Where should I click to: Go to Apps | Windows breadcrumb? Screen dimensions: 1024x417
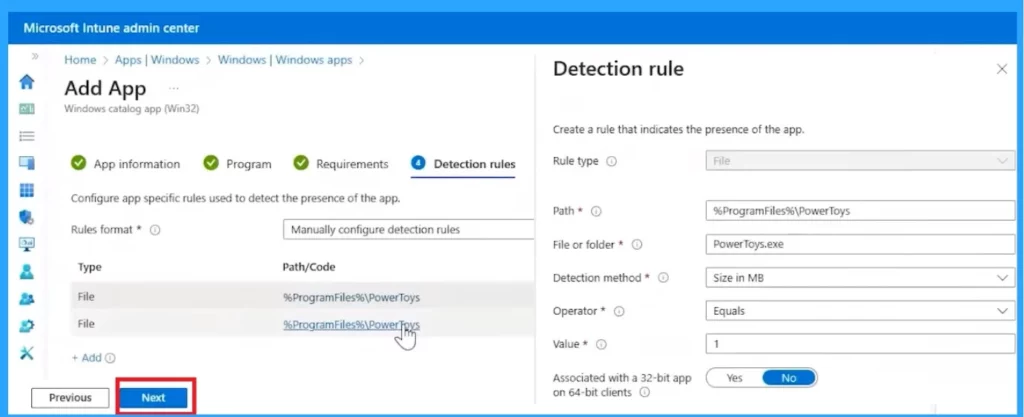pos(157,60)
